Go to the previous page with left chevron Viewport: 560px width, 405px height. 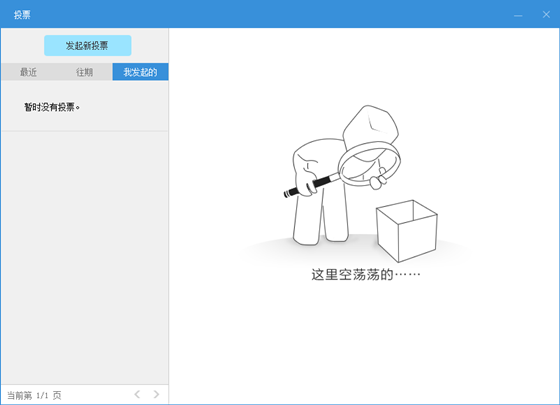[x=137, y=394]
